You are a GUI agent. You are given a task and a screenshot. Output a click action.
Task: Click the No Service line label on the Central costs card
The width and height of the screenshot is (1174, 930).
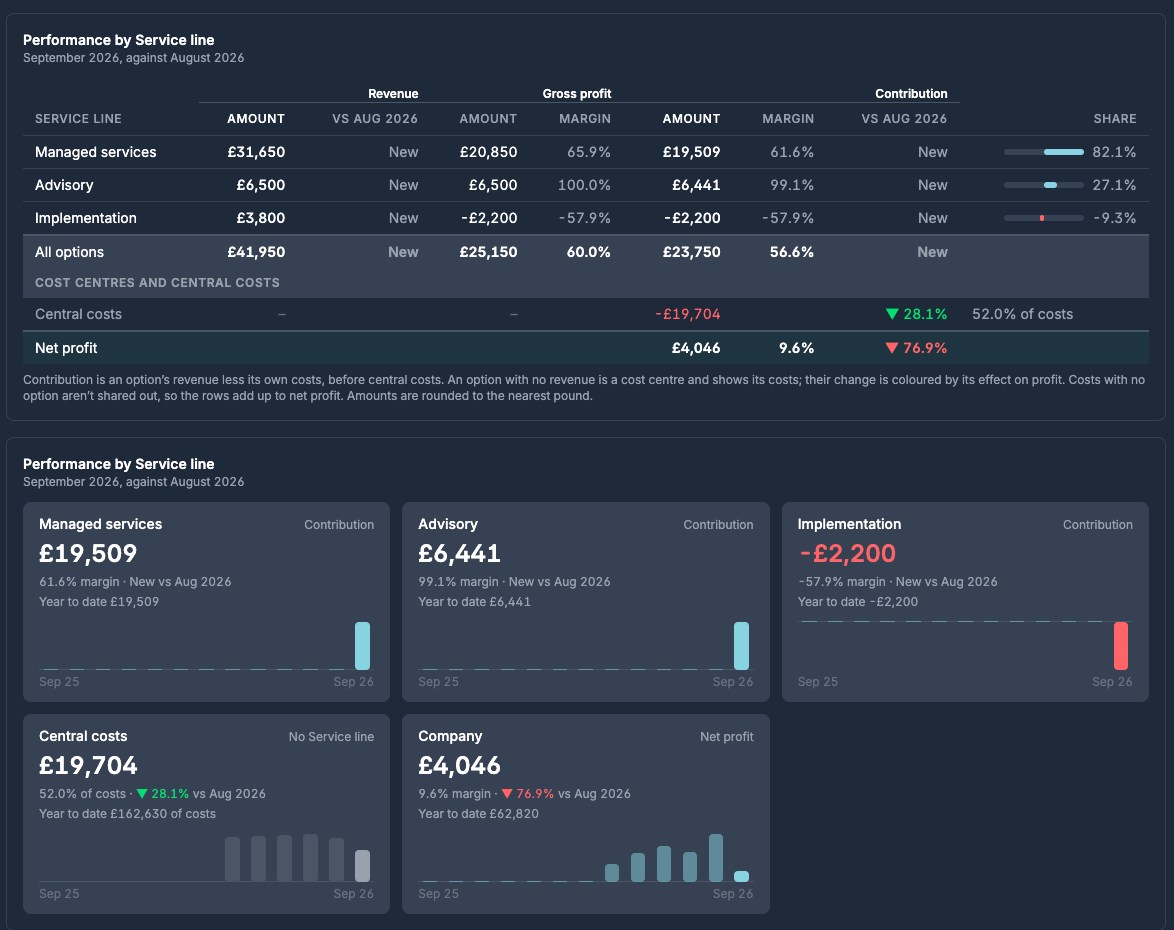tap(331, 737)
